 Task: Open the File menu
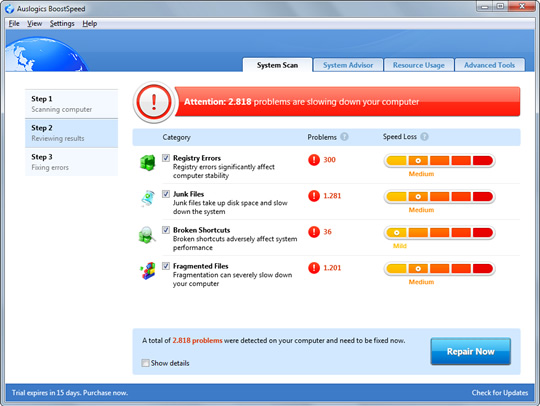point(14,23)
